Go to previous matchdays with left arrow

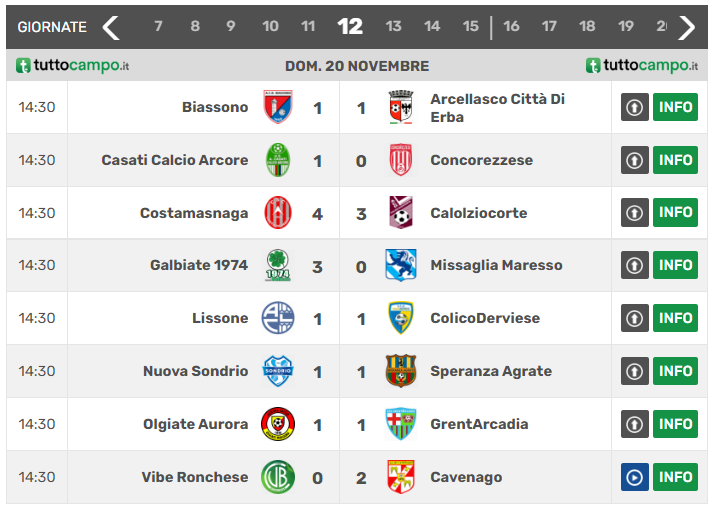pyautogui.click(x=111, y=27)
